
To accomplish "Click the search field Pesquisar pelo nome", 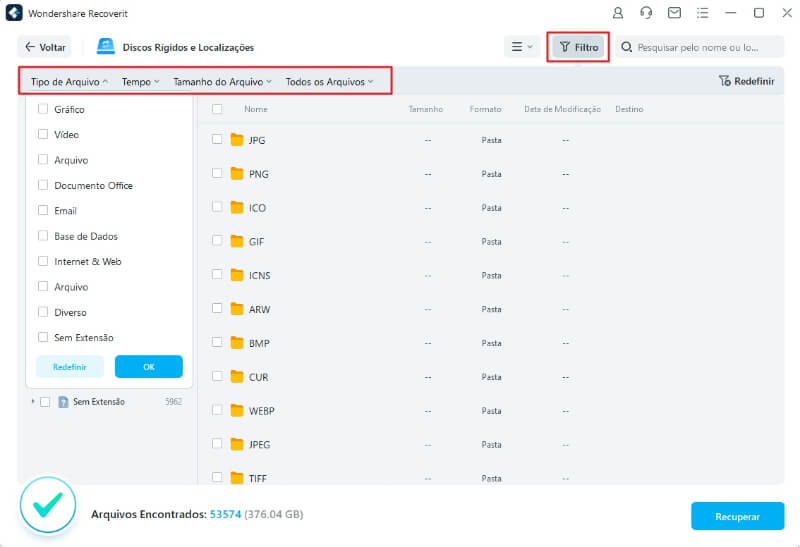I will pos(699,47).
